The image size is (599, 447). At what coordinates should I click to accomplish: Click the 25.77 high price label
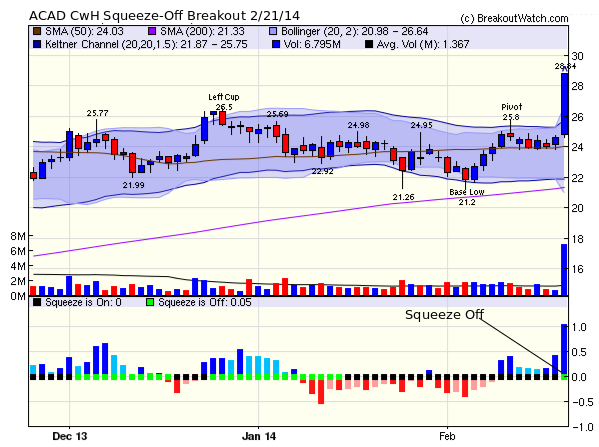(97, 113)
